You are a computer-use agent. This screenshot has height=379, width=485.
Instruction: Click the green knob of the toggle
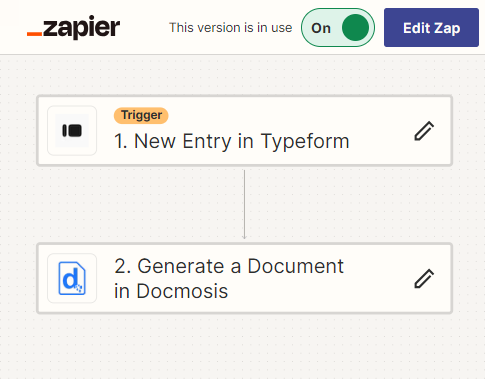[355, 28]
